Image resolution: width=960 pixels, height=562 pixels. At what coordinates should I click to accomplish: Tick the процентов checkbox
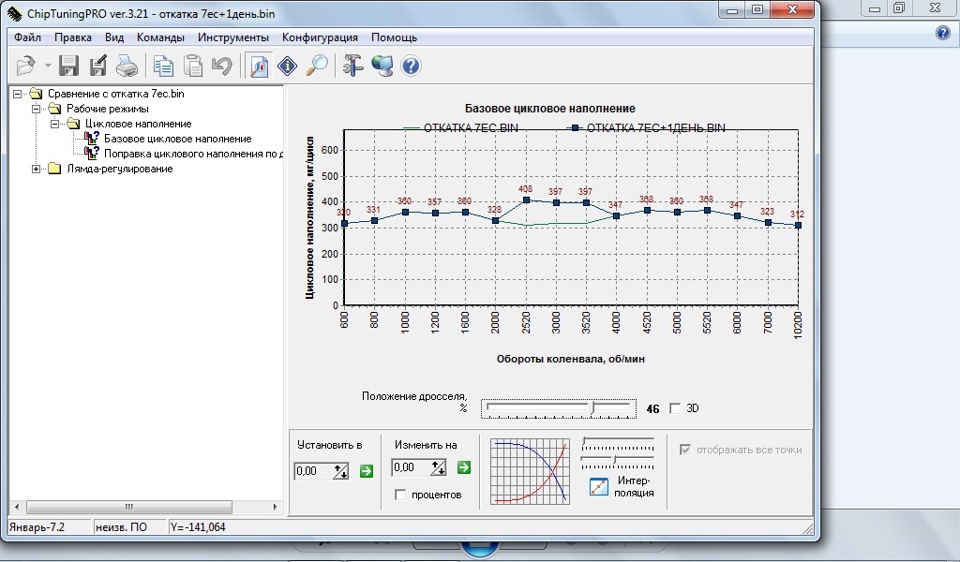(x=401, y=495)
